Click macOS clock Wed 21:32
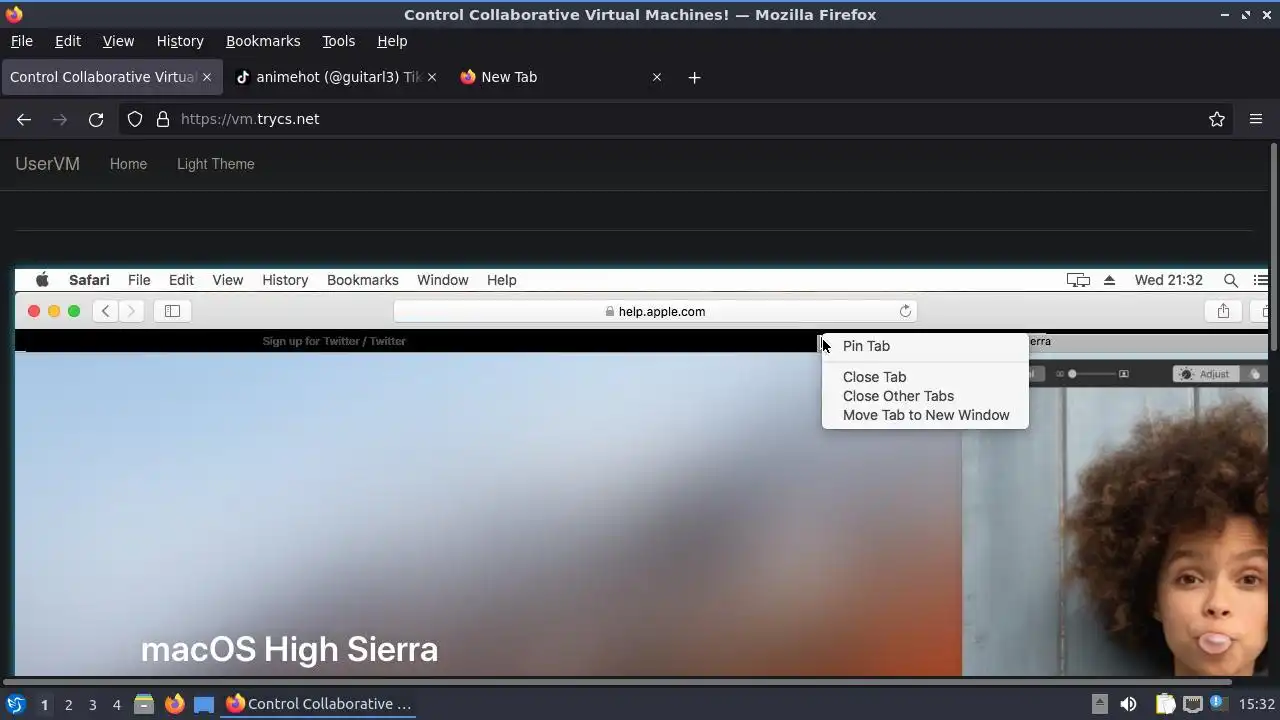The height and width of the screenshot is (720, 1280). point(1168,280)
